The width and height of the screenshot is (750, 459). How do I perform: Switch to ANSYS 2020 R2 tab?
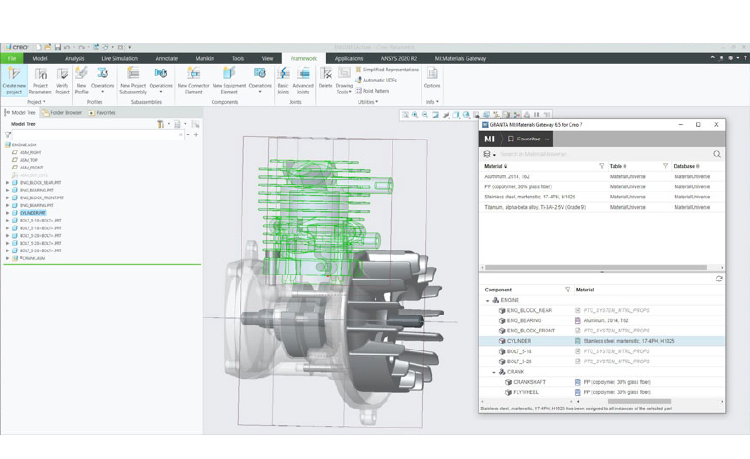tap(398, 58)
